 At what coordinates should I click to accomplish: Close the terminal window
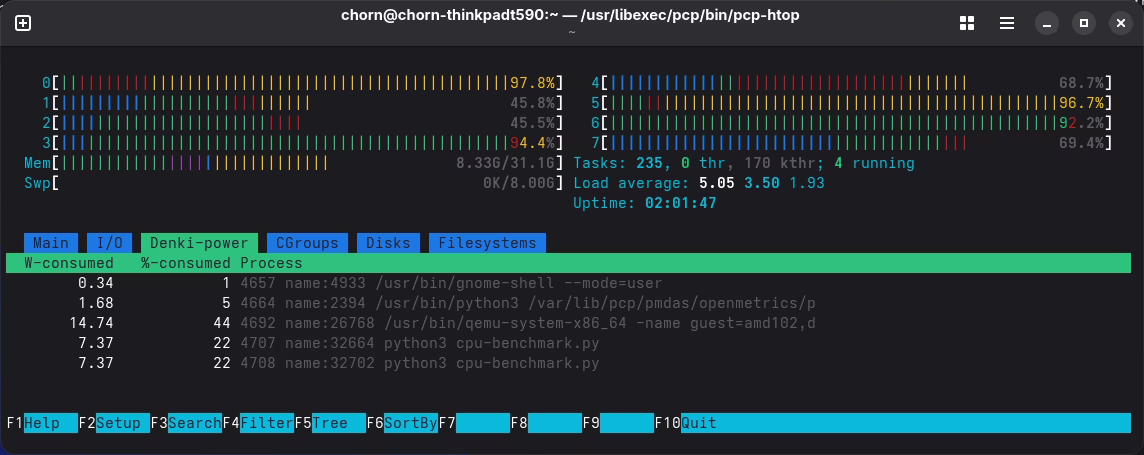(1121, 23)
